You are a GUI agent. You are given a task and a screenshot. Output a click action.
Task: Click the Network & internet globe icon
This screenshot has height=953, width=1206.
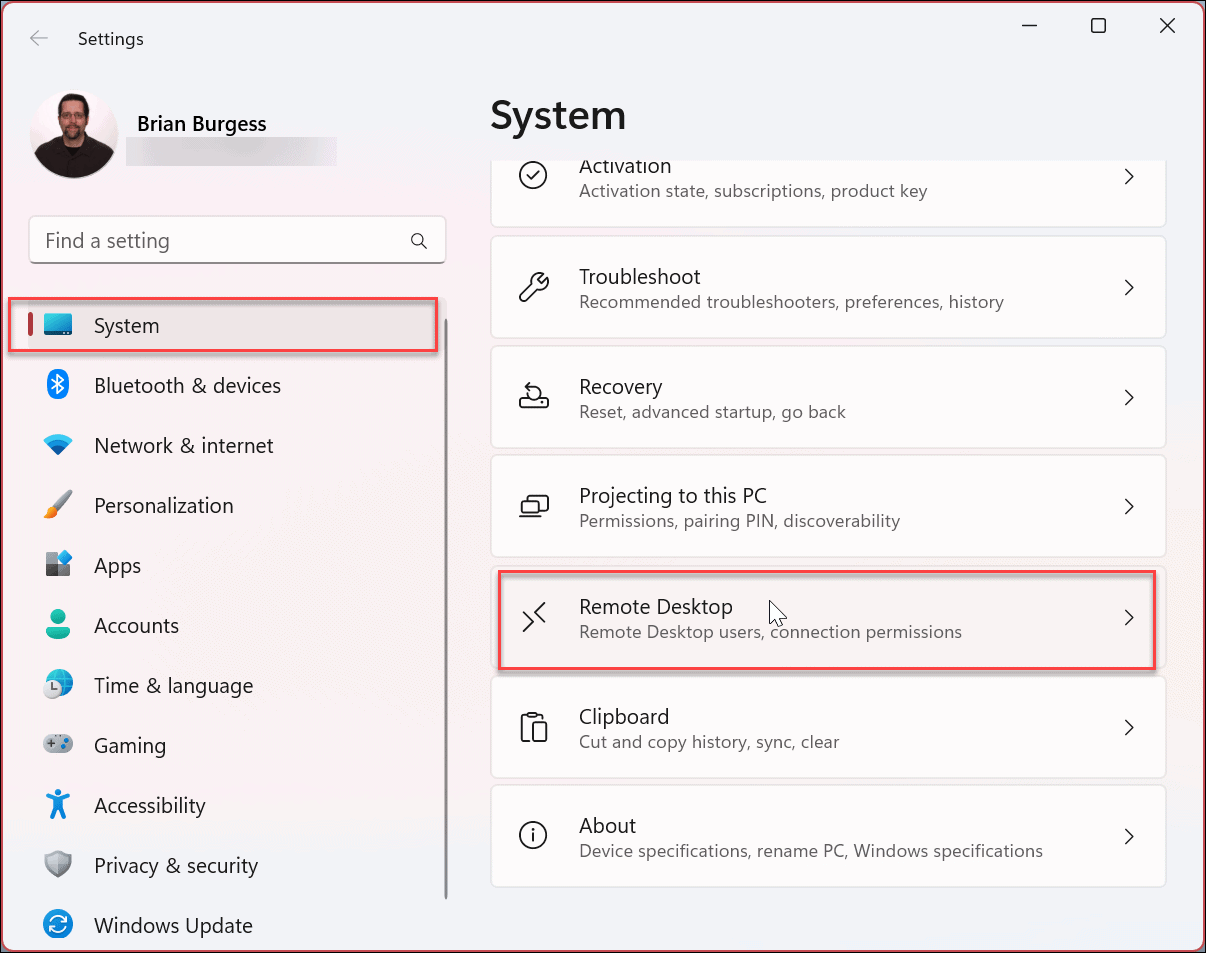coord(57,445)
